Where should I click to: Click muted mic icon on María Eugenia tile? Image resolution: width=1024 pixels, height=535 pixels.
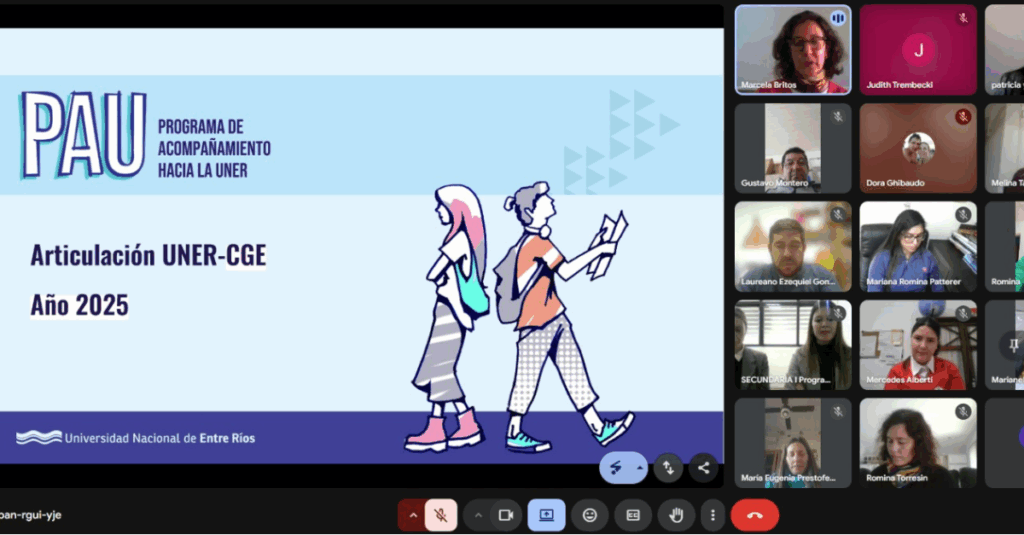[838, 412]
